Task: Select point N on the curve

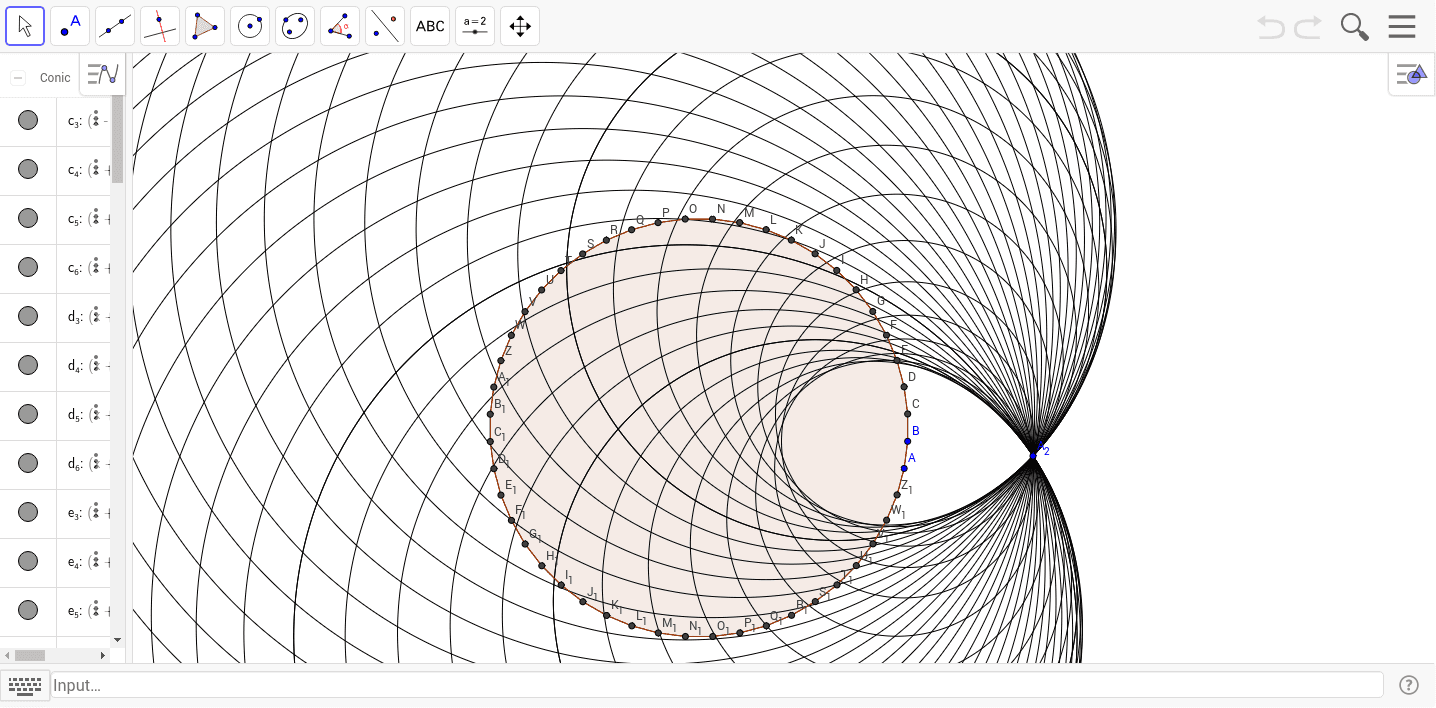Action: click(x=712, y=219)
